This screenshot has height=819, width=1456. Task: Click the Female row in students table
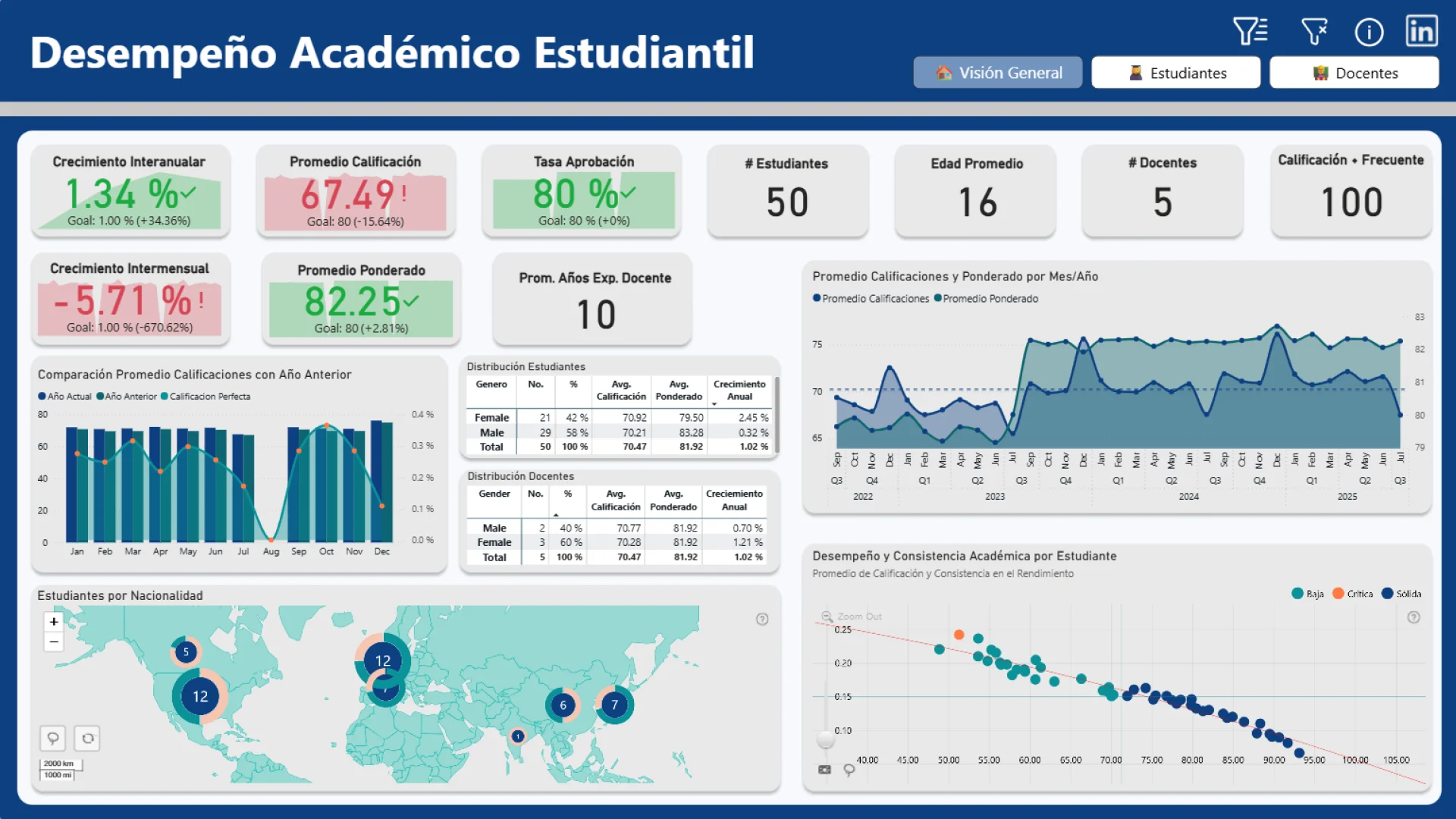[491, 418]
